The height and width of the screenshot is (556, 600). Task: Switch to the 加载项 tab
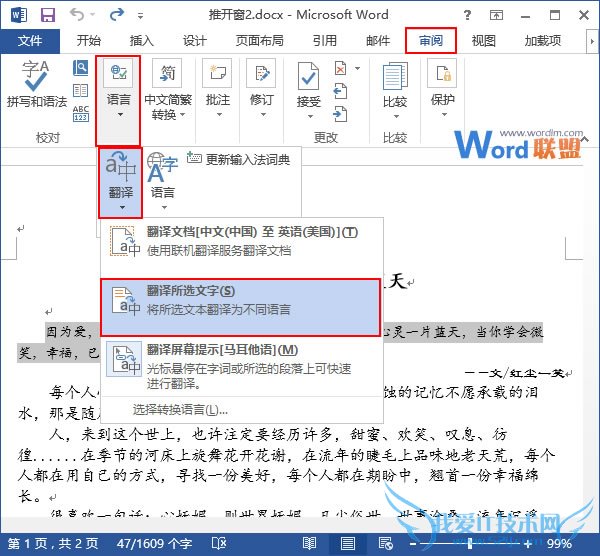[x=543, y=41]
